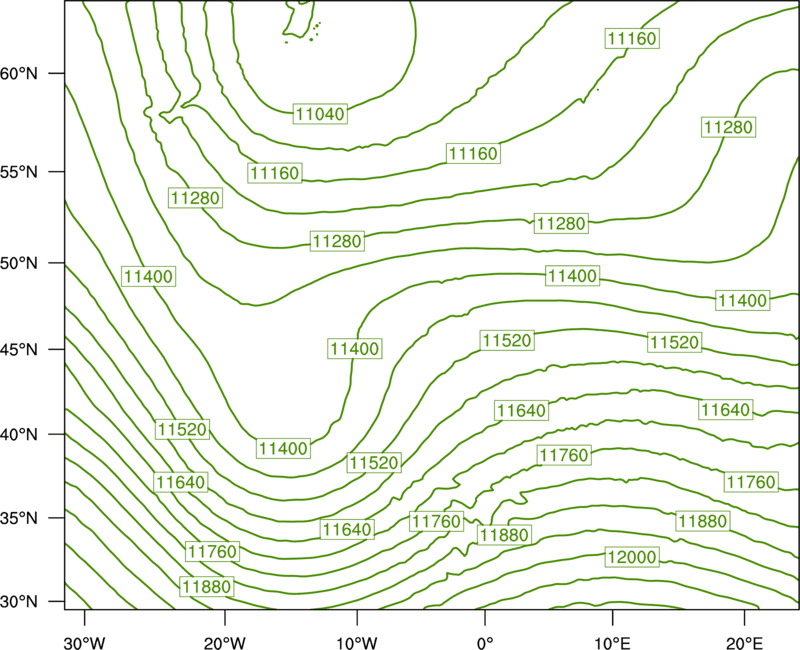The width and height of the screenshot is (800, 650).
Task: Select the 60°N latitude axis label
Action: click(x=18, y=73)
